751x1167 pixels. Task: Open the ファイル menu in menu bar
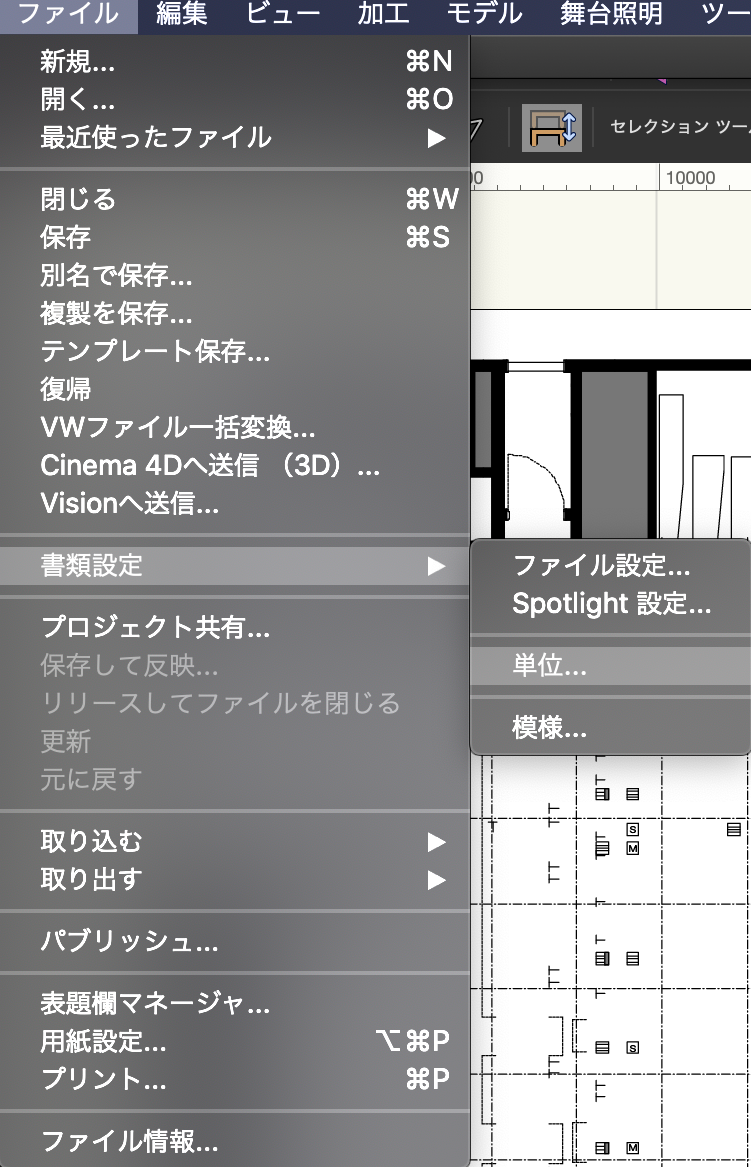click(x=68, y=15)
